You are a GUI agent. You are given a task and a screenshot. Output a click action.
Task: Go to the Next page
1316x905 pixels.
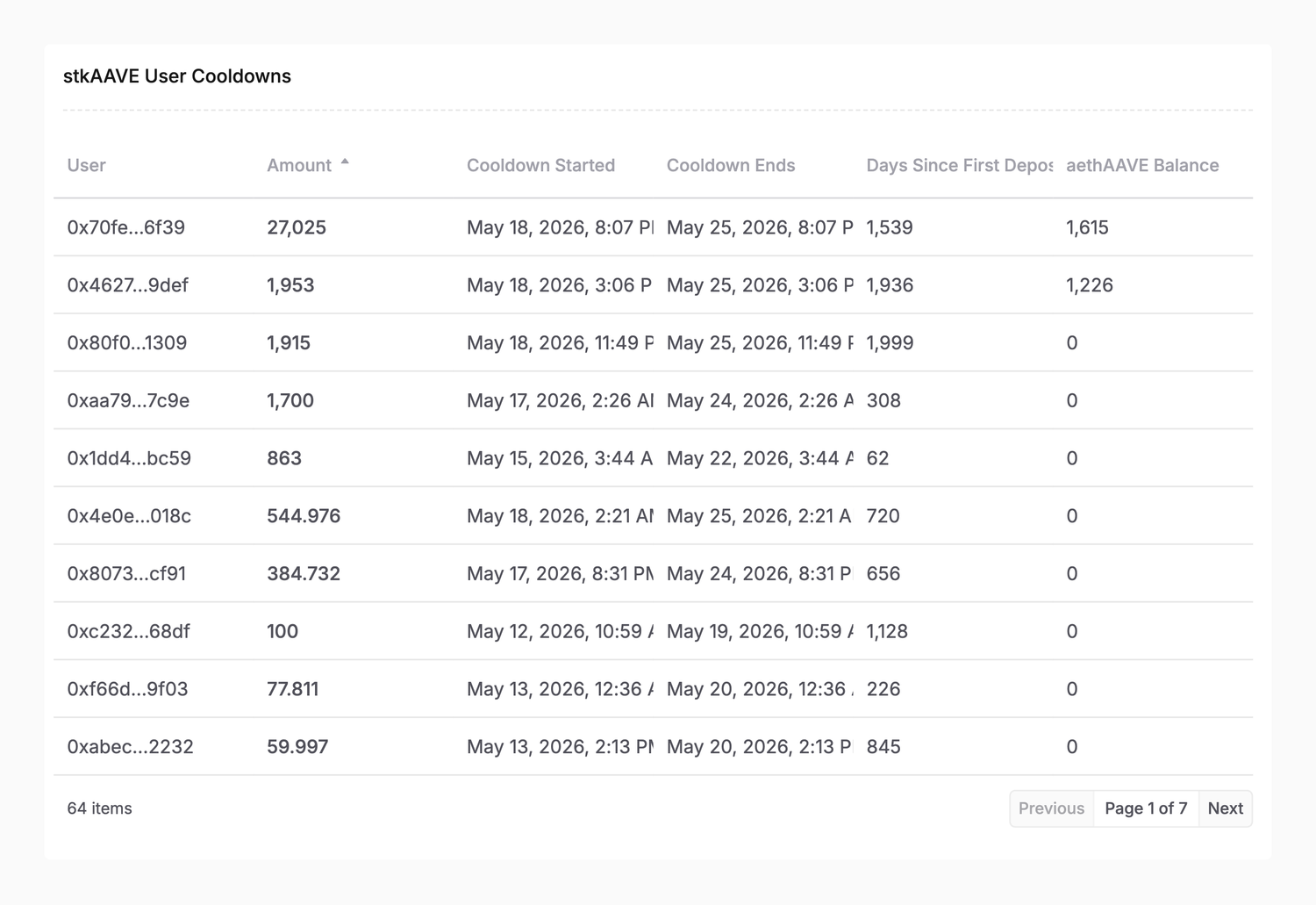tap(1225, 808)
